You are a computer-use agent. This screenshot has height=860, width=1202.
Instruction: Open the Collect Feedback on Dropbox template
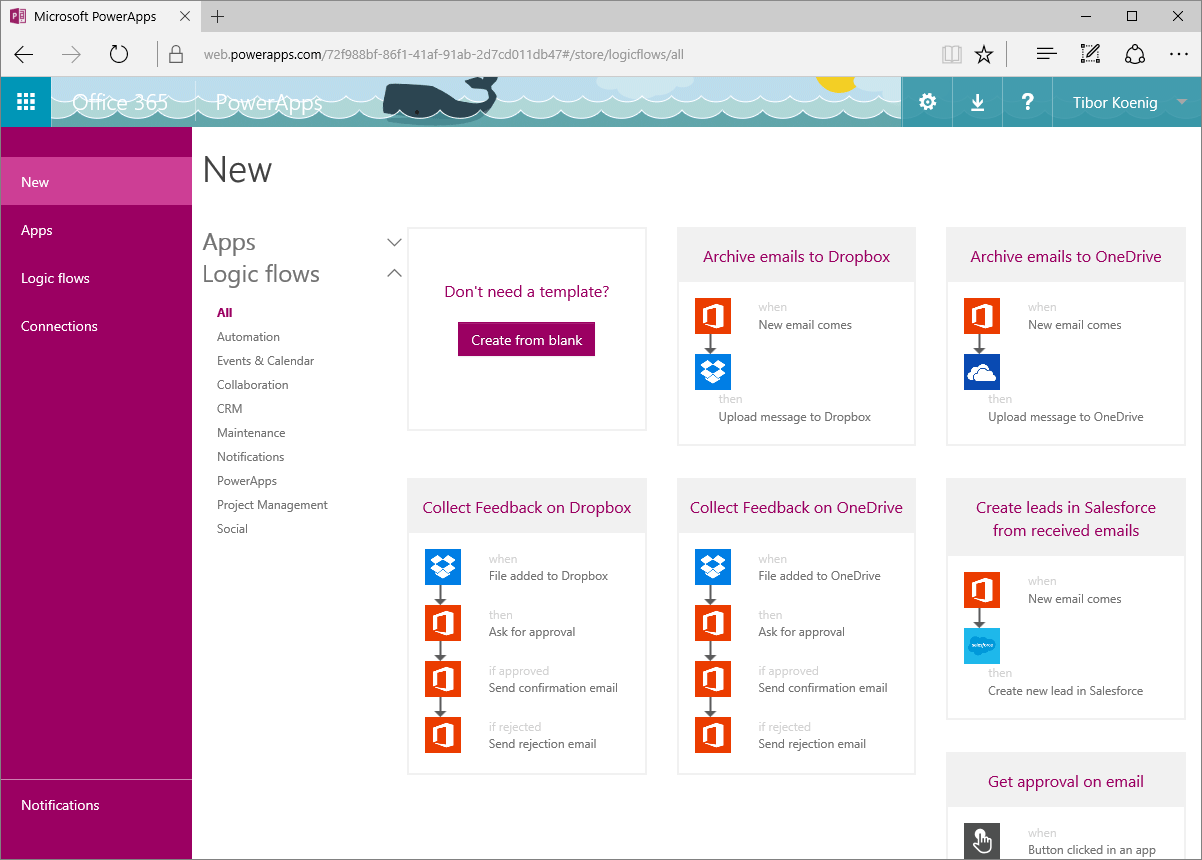(x=527, y=507)
